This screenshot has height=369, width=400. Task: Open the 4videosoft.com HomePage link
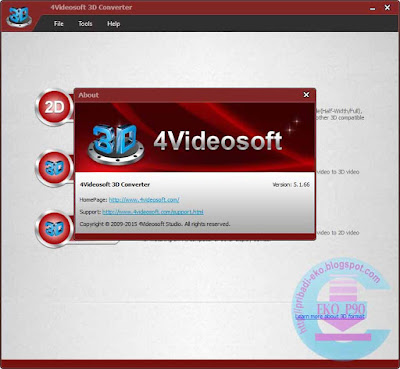144,200
